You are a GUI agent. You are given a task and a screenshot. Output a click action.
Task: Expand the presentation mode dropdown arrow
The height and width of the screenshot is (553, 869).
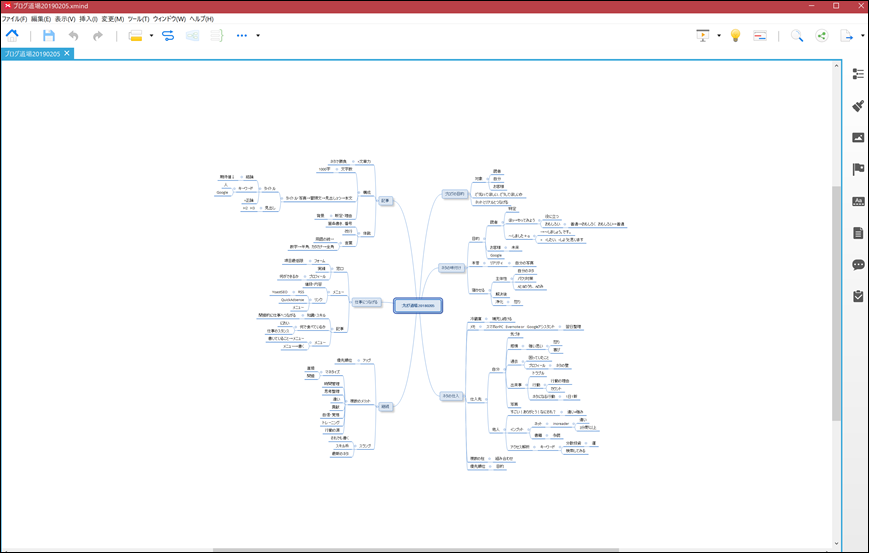tap(719, 35)
